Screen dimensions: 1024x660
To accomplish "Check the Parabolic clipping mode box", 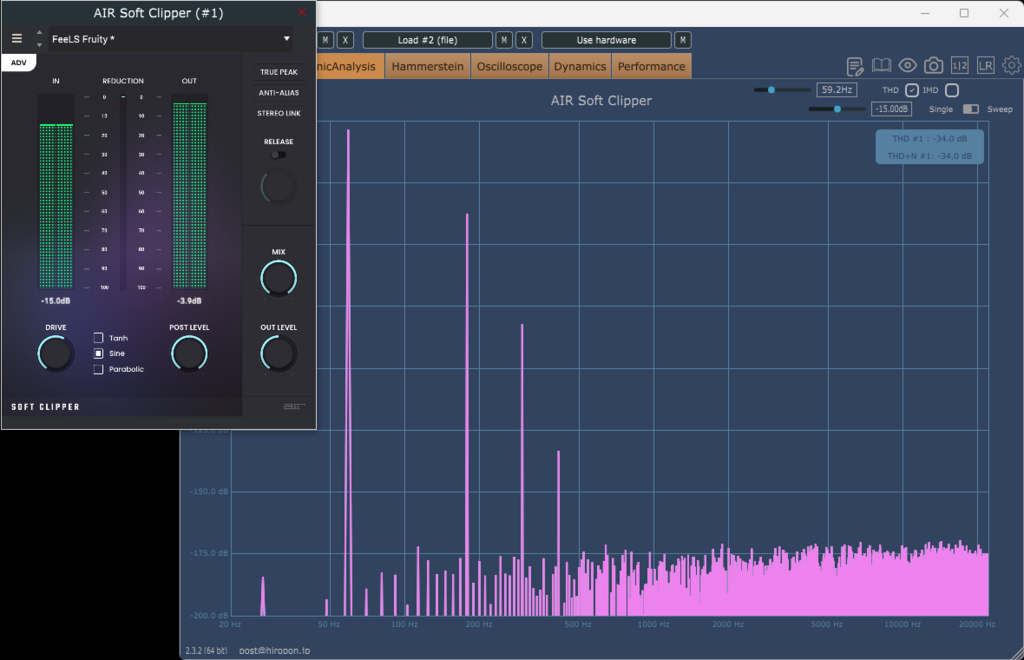I will click(x=99, y=369).
